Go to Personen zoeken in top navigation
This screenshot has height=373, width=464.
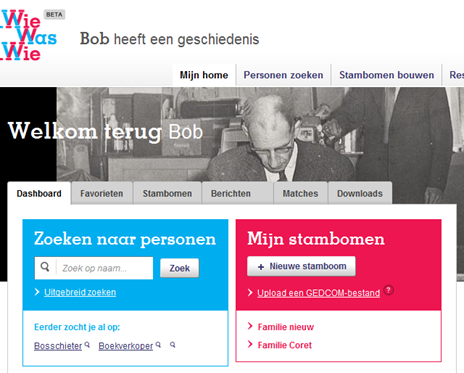pos(283,75)
